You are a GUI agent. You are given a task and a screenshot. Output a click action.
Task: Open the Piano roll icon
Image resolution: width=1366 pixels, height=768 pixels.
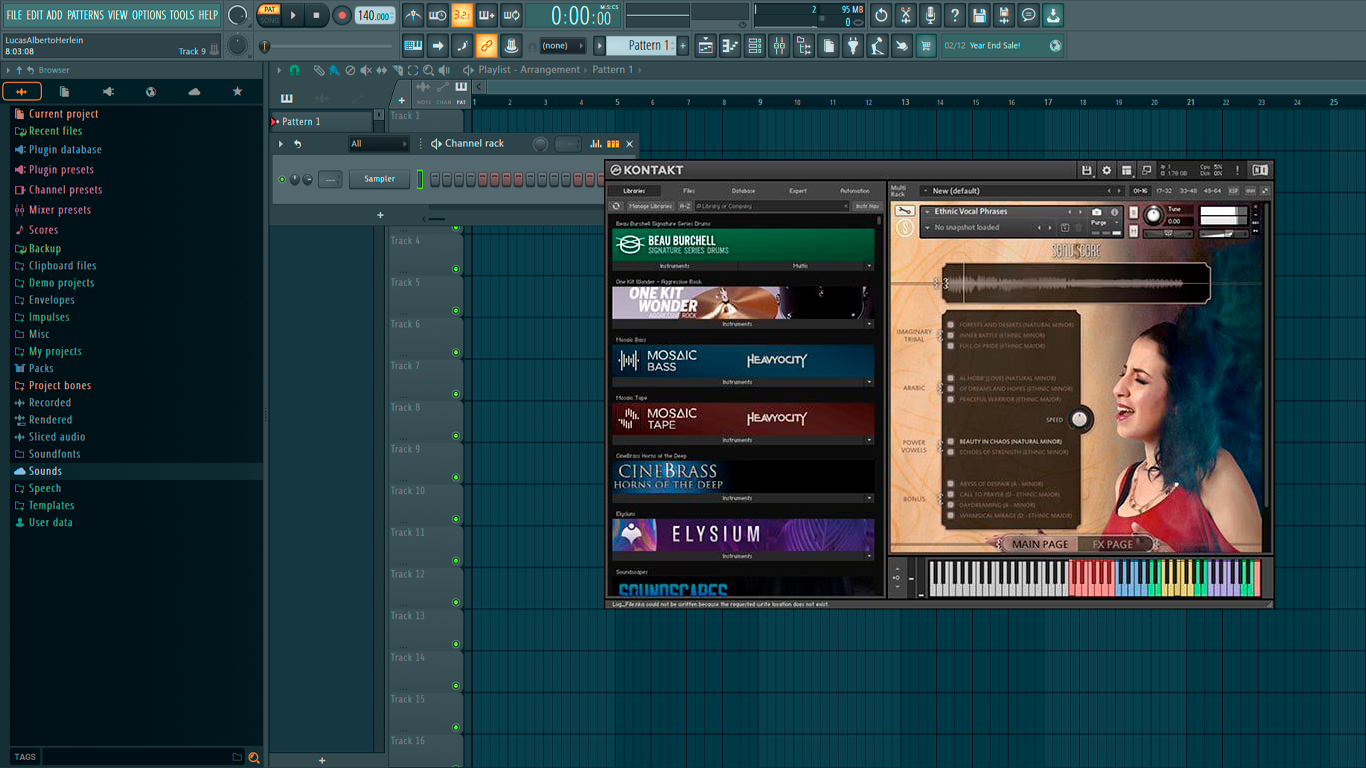(x=730, y=45)
